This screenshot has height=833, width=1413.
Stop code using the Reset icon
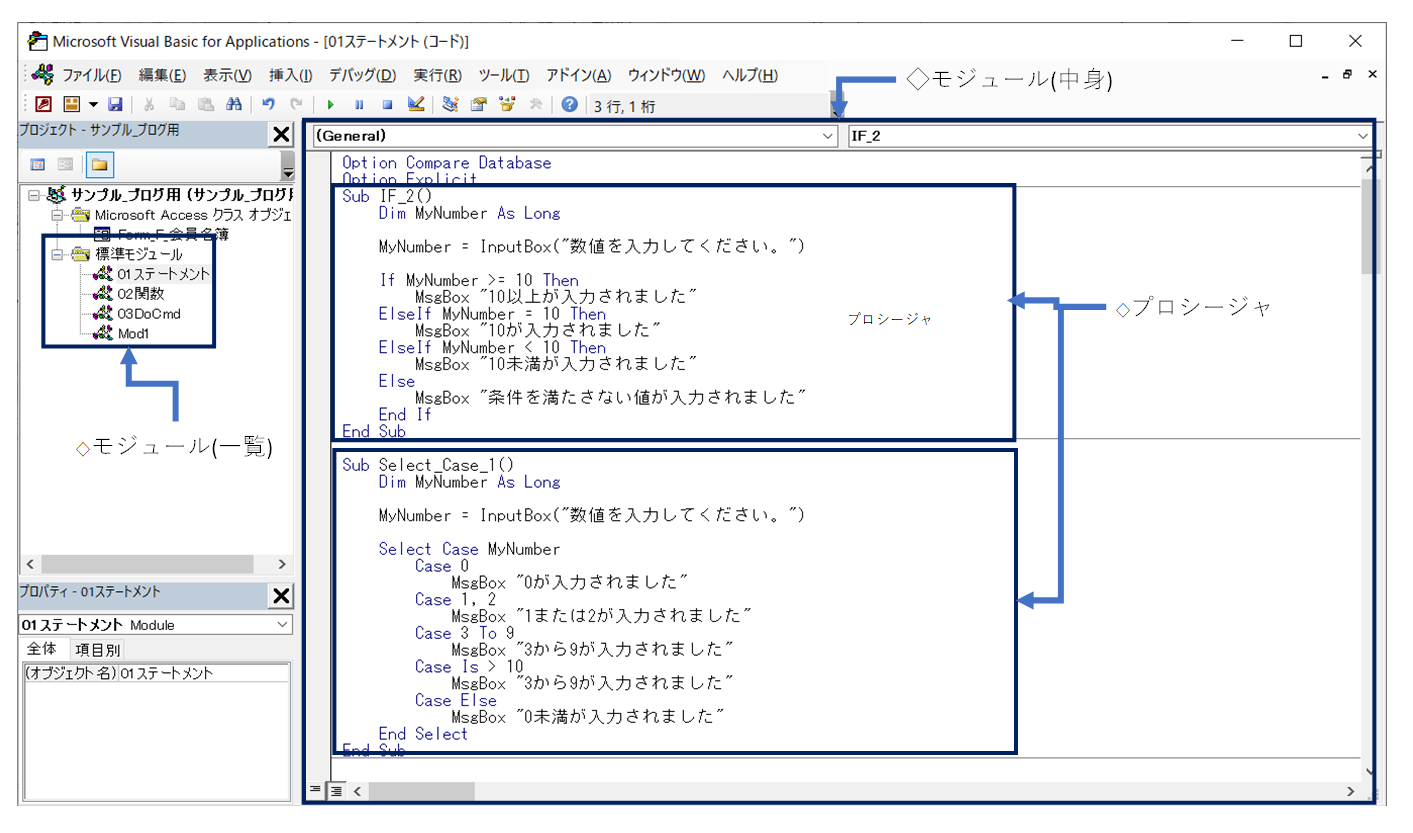(388, 104)
